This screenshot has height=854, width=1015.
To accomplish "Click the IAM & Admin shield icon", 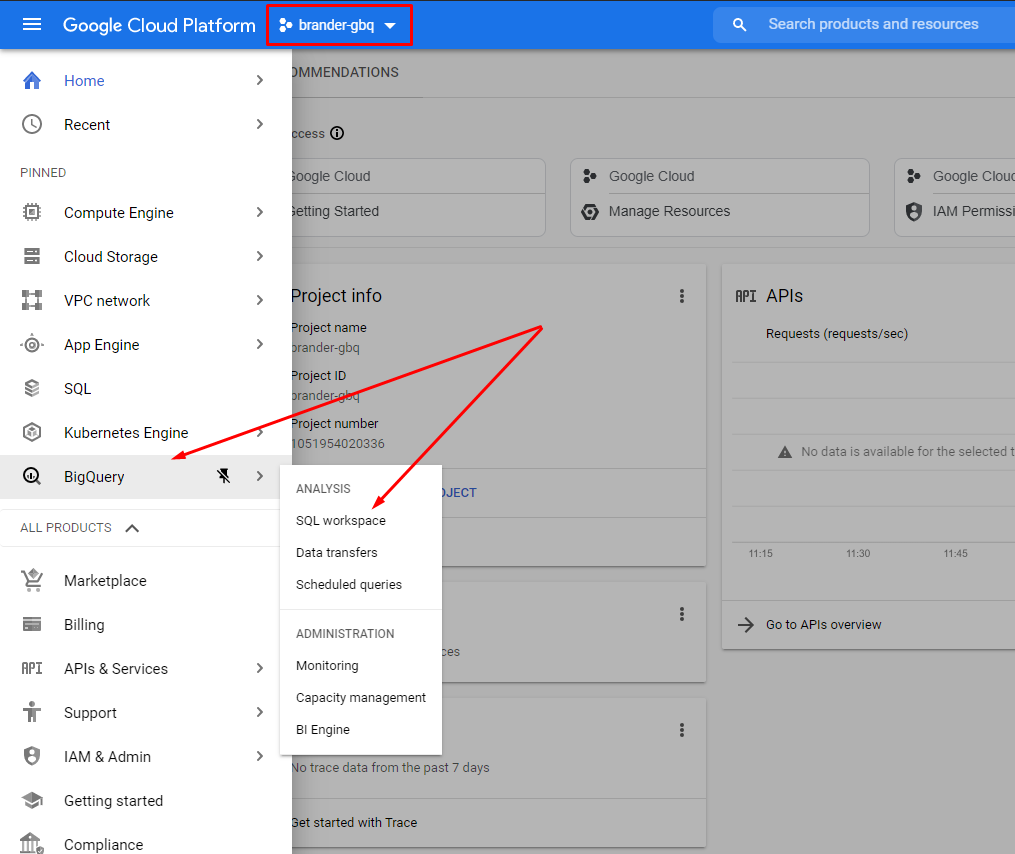I will click(x=32, y=757).
